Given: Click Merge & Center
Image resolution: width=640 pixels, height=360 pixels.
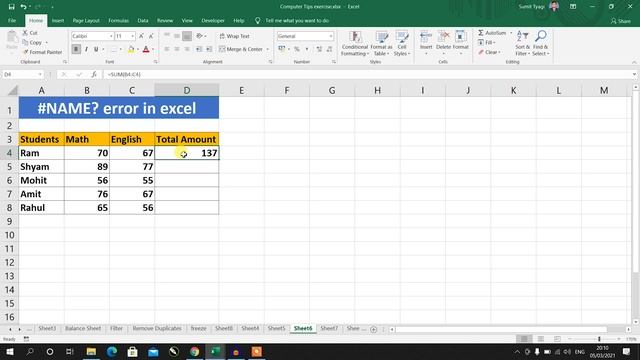Looking at the screenshot, I should (x=241, y=49).
